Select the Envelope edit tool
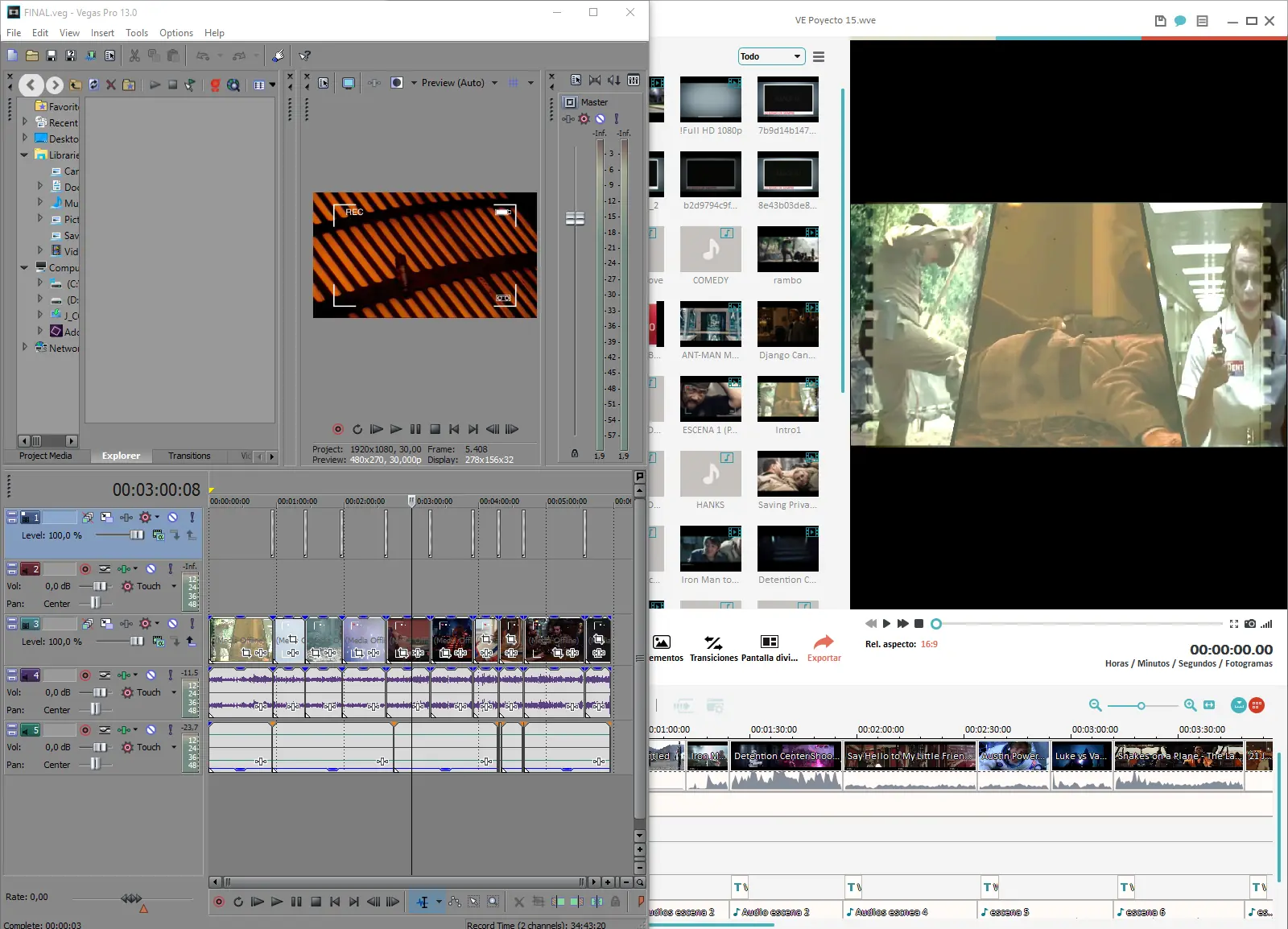Image resolution: width=1288 pixels, height=929 pixels. tap(454, 902)
